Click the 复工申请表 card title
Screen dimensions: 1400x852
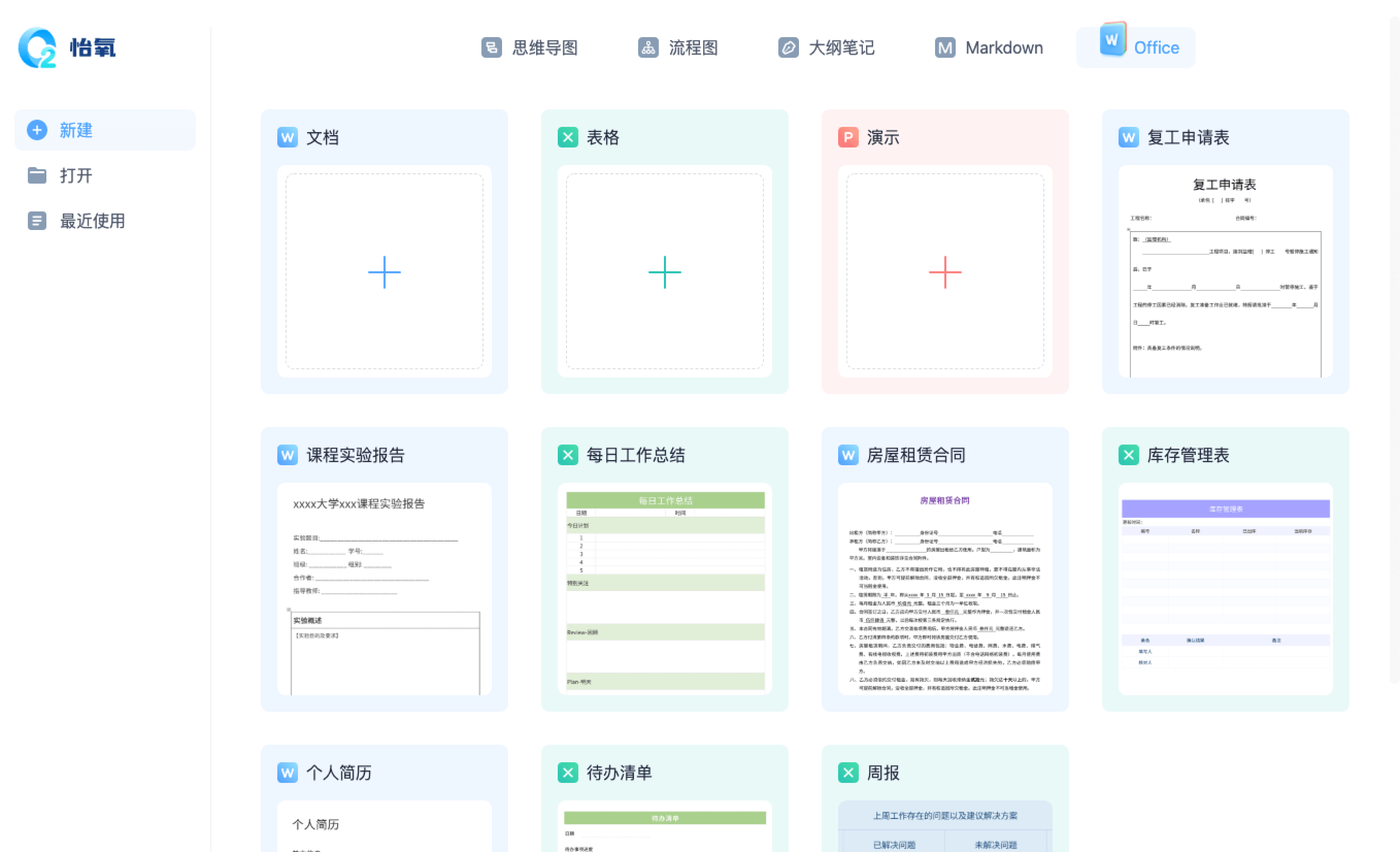[x=1188, y=138]
